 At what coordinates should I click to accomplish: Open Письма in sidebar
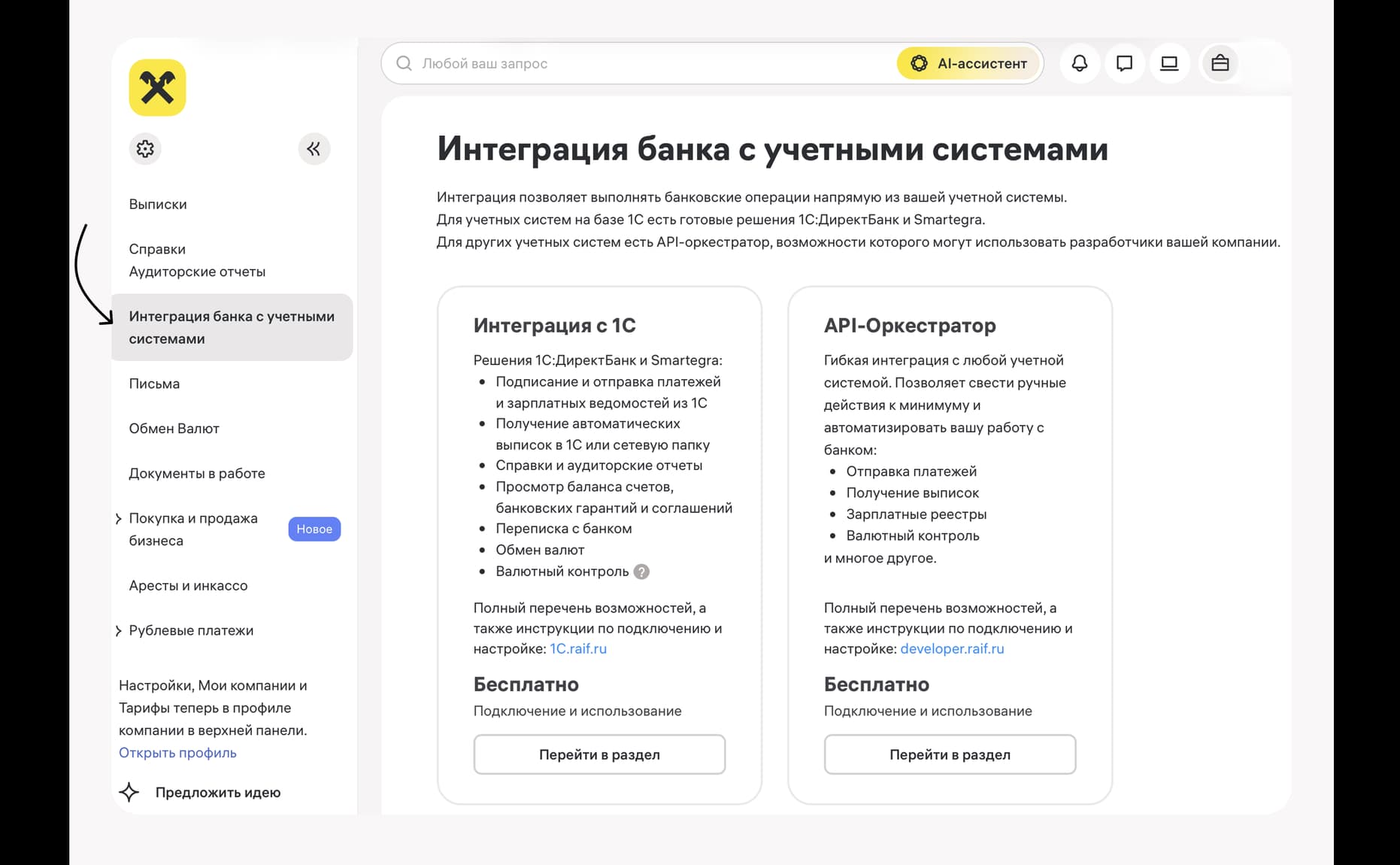154,384
